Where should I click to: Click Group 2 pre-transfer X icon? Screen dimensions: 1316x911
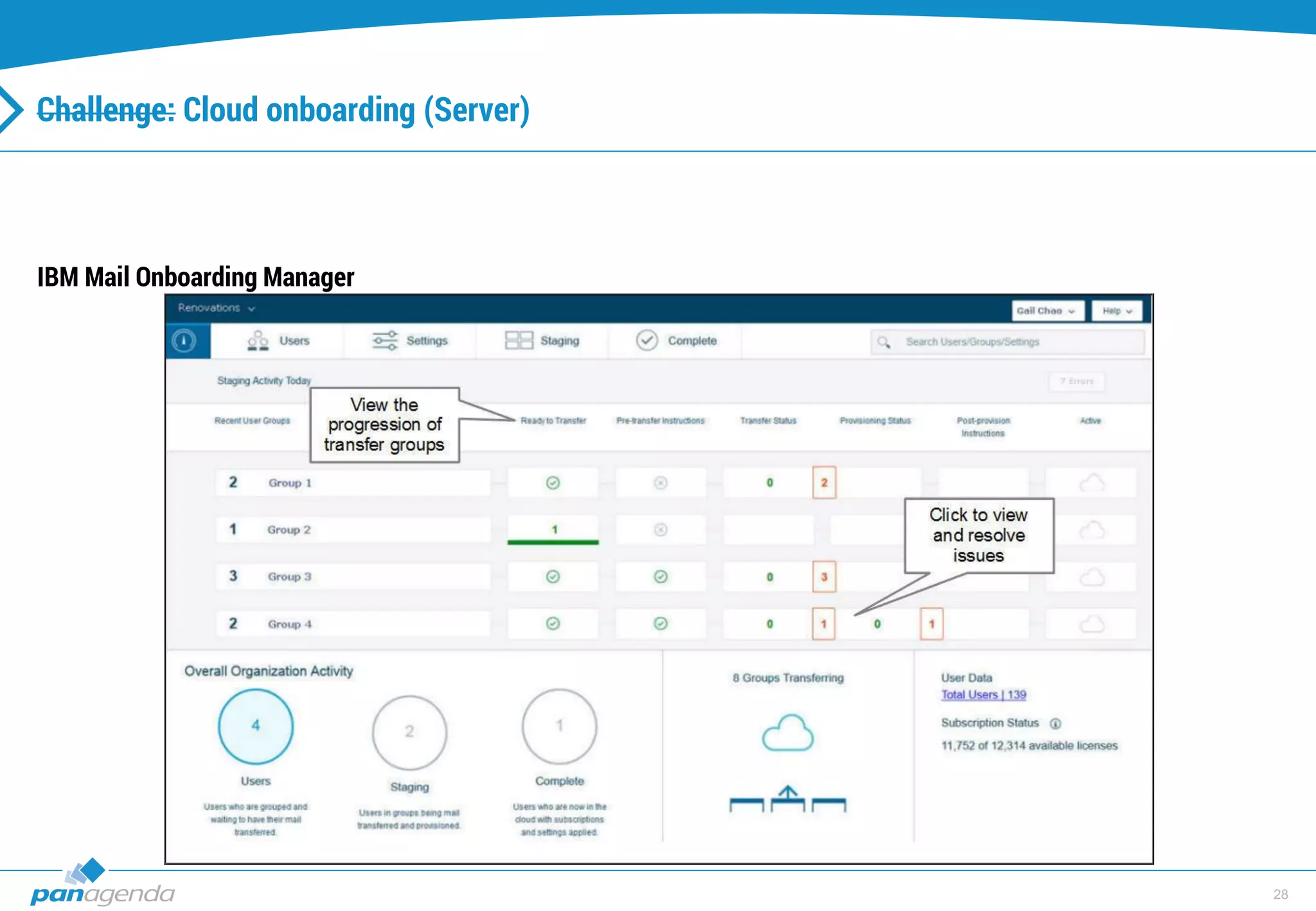point(661,529)
